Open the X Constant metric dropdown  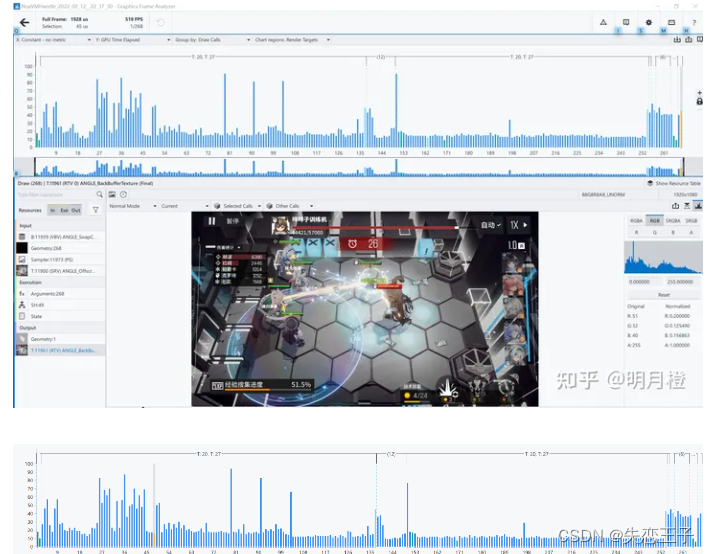53,40
